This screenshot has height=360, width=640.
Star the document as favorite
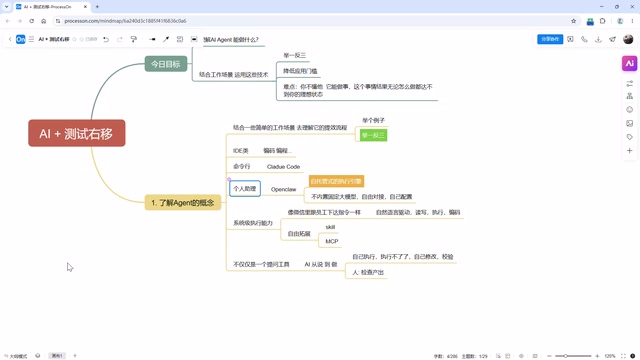tap(74, 39)
